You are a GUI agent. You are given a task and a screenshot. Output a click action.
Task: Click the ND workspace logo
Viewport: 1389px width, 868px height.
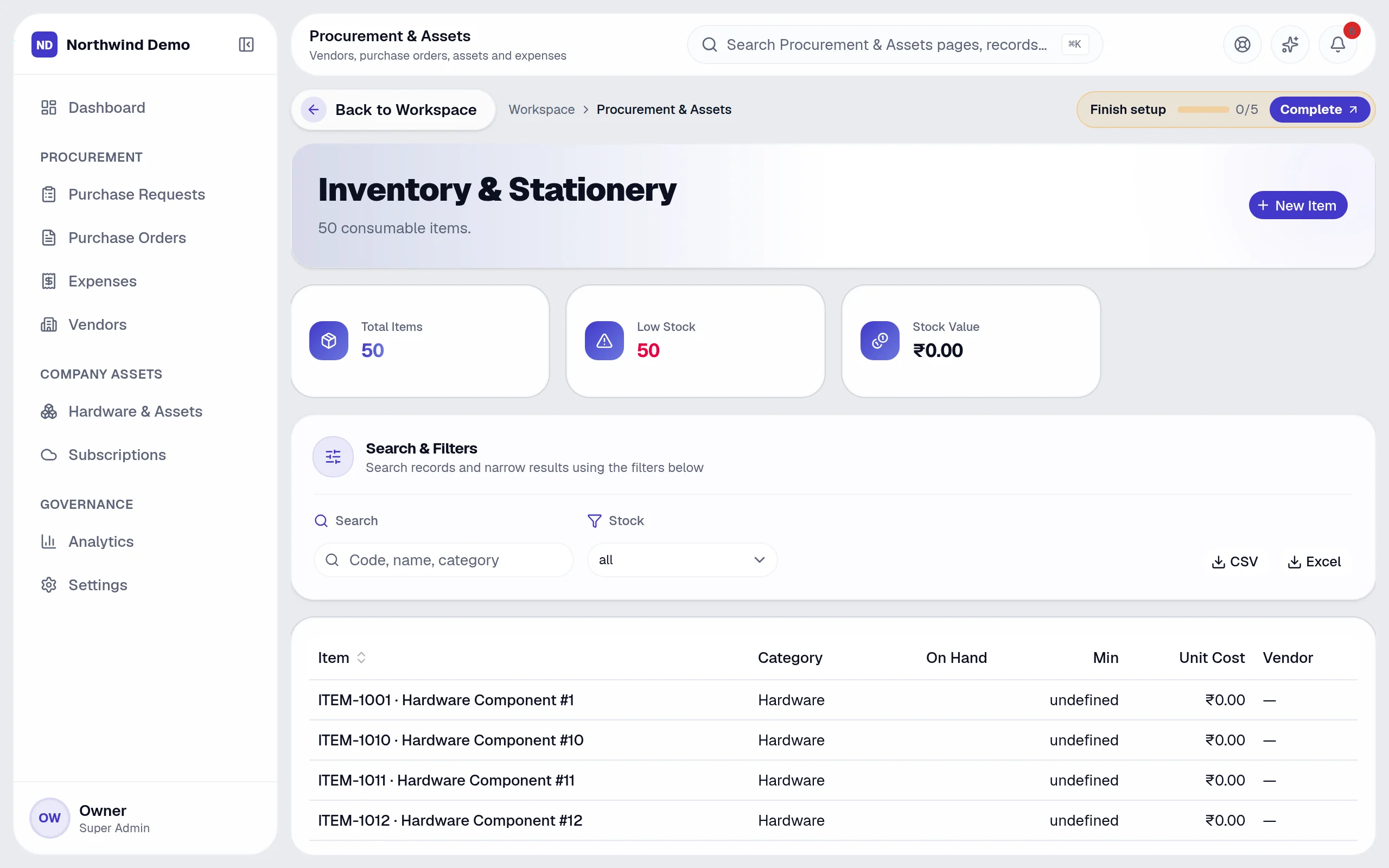pyautogui.click(x=44, y=44)
